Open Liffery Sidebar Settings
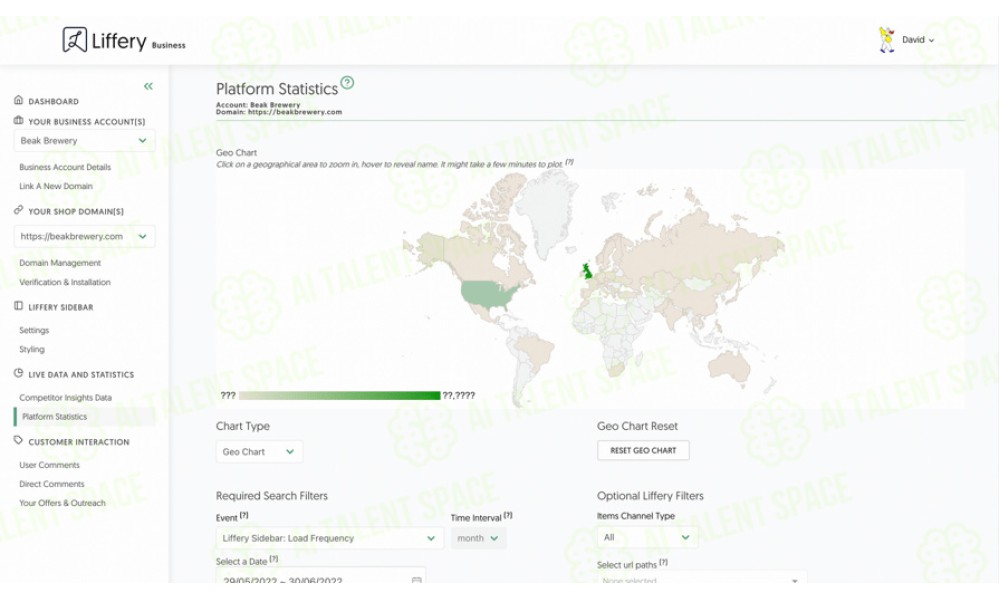The width and height of the screenshot is (1000, 600). 34,330
